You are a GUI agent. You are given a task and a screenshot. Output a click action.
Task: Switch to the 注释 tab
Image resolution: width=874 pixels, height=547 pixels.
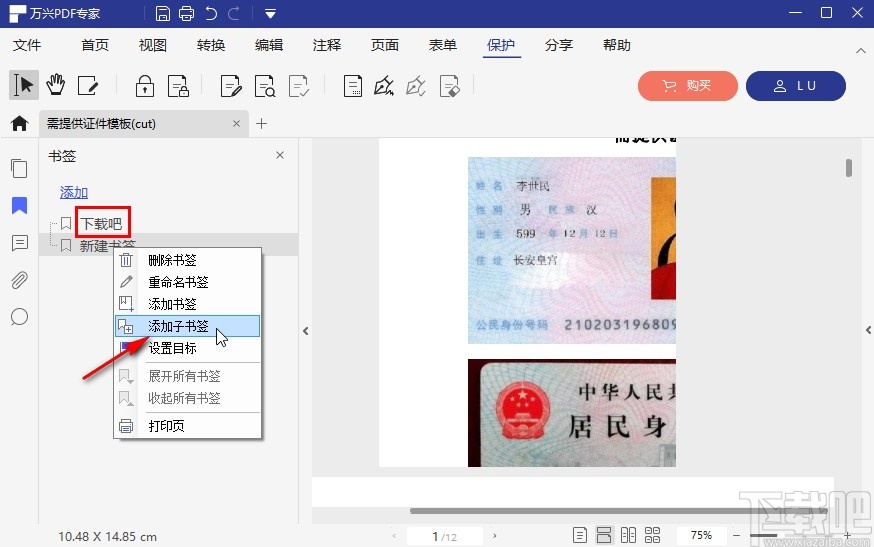327,45
